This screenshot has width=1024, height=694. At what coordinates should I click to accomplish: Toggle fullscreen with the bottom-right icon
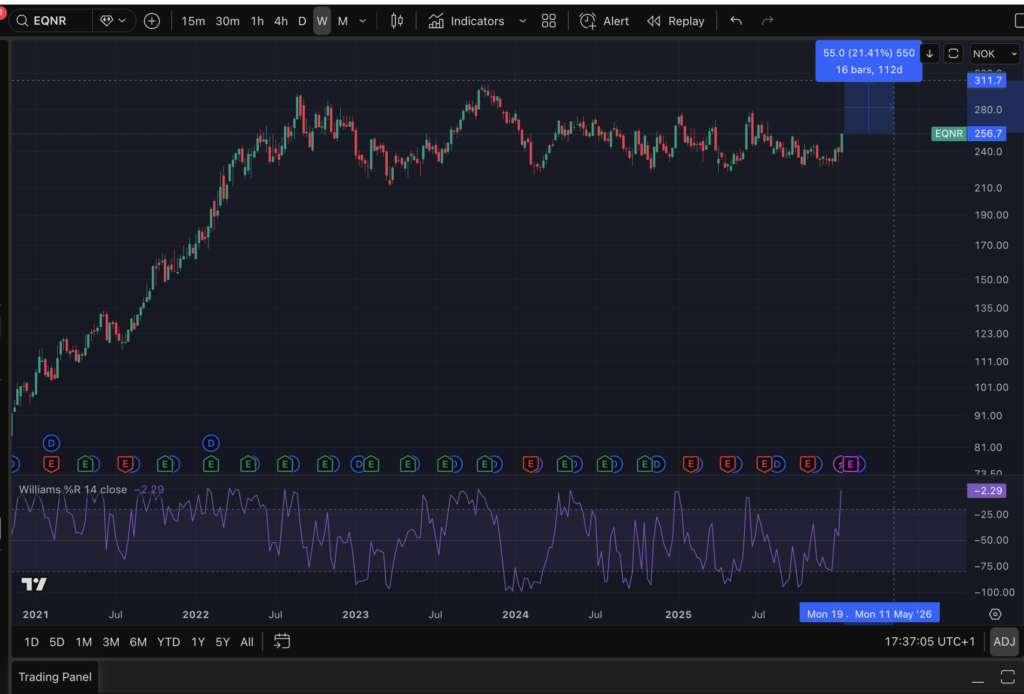(x=1008, y=678)
